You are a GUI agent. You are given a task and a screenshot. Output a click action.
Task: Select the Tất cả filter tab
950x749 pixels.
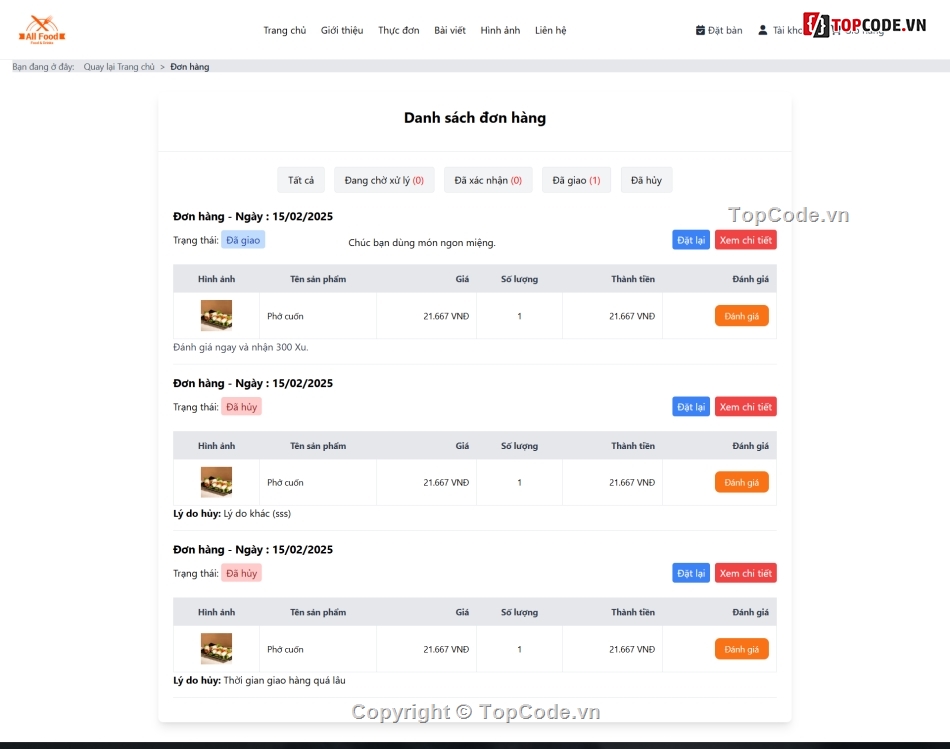click(x=301, y=180)
